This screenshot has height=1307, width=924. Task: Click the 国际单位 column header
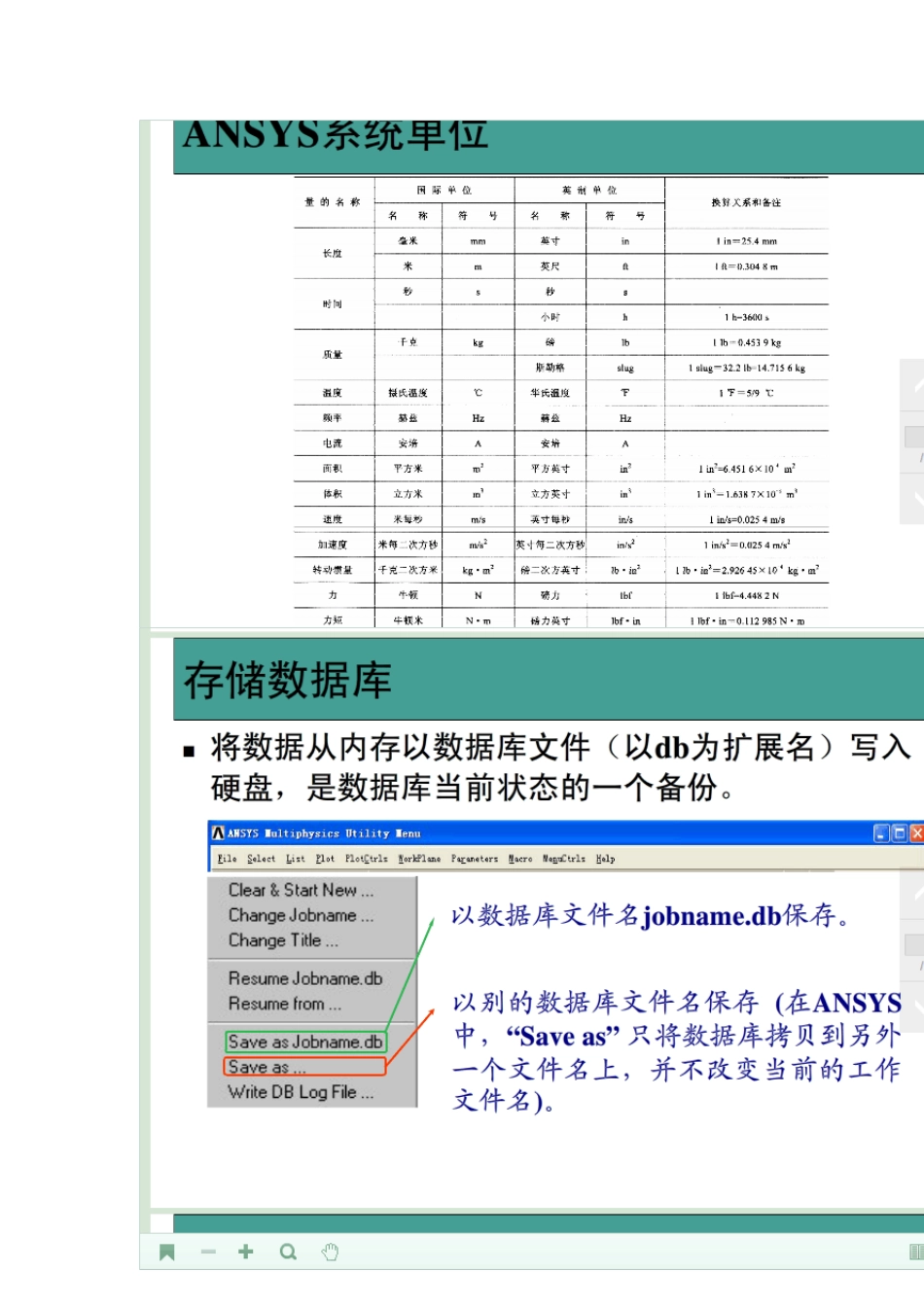(x=444, y=191)
